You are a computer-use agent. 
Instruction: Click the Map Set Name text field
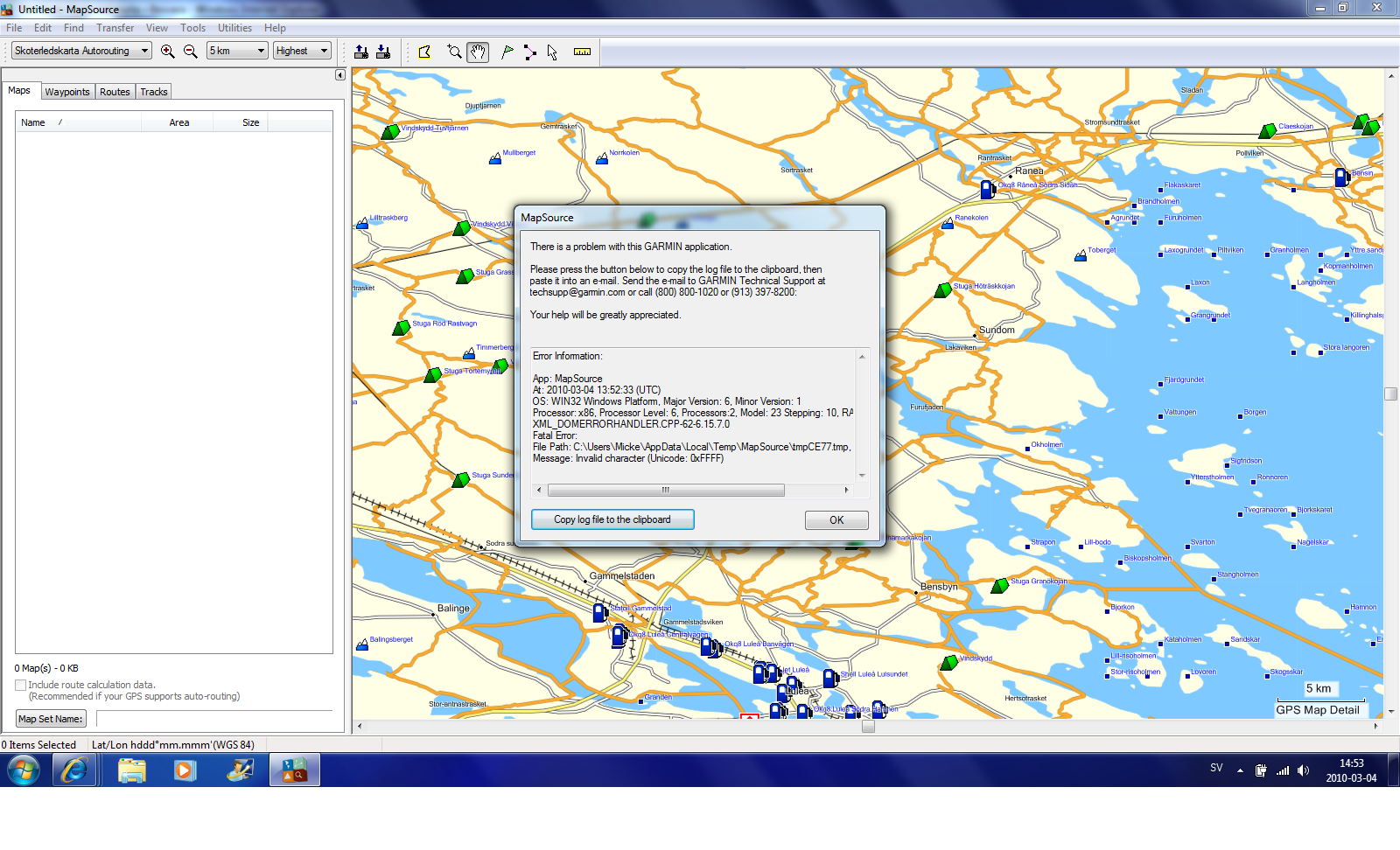214,719
